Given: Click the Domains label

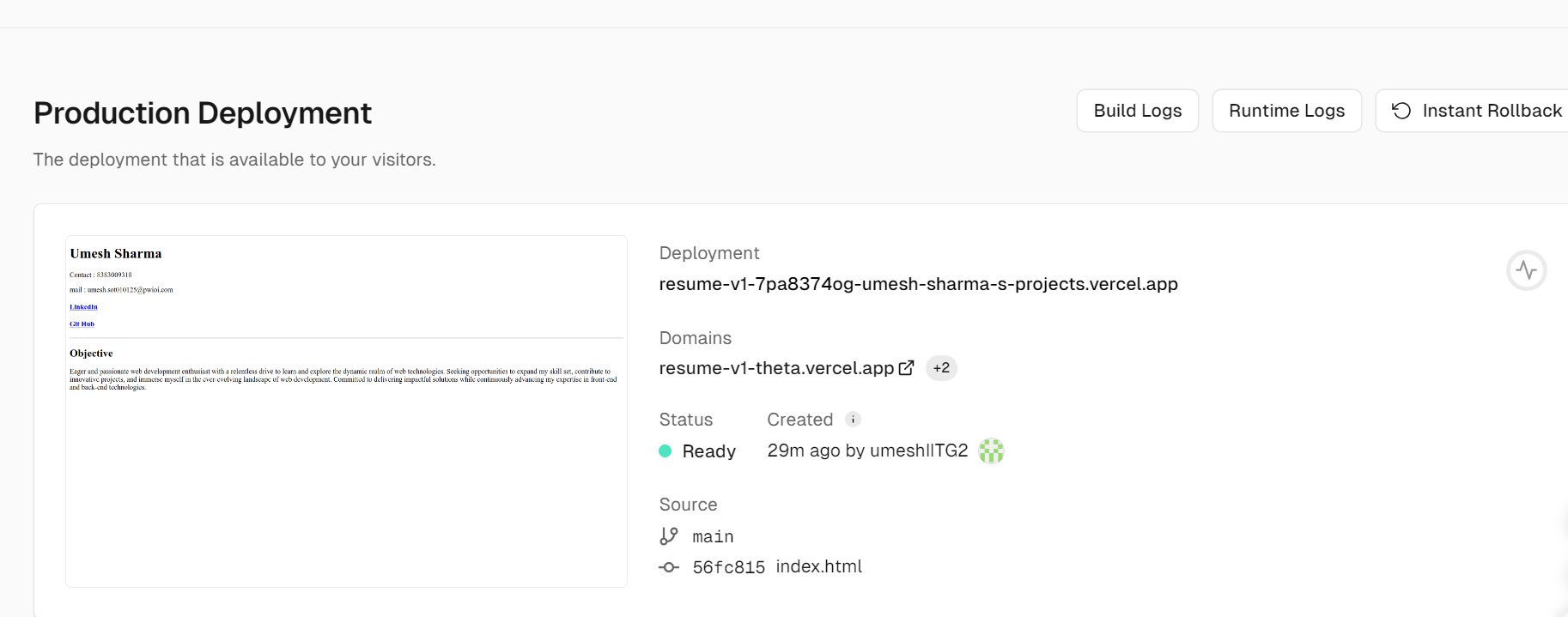Looking at the screenshot, I should pos(695,338).
